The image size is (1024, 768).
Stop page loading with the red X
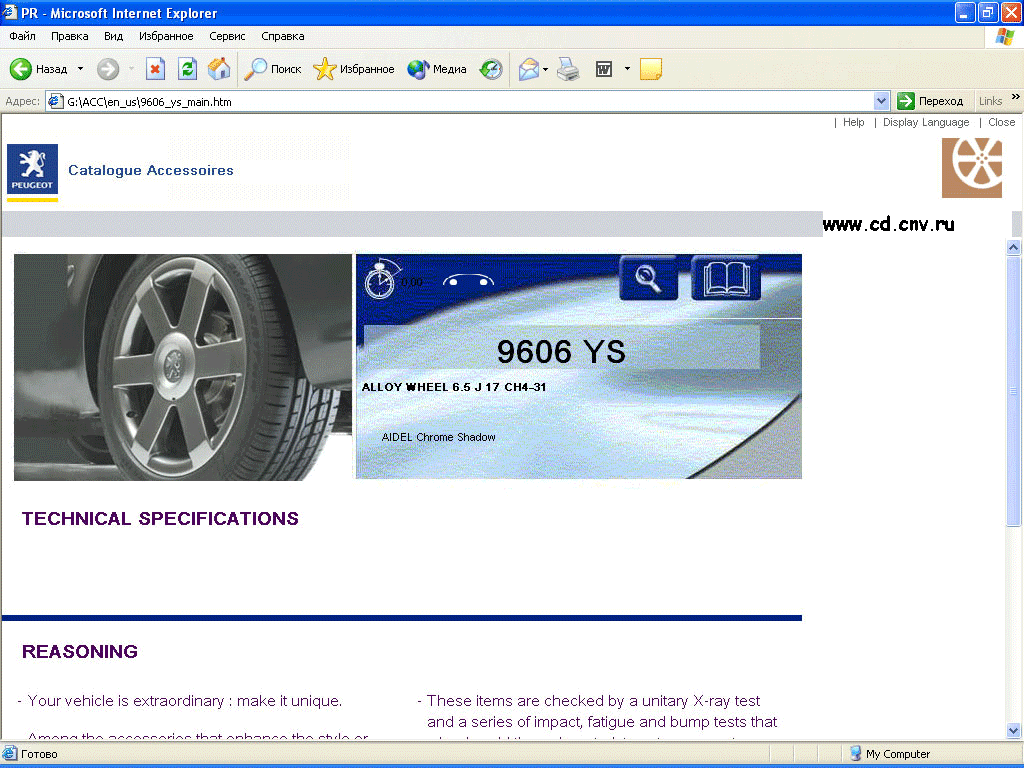click(x=155, y=69)
